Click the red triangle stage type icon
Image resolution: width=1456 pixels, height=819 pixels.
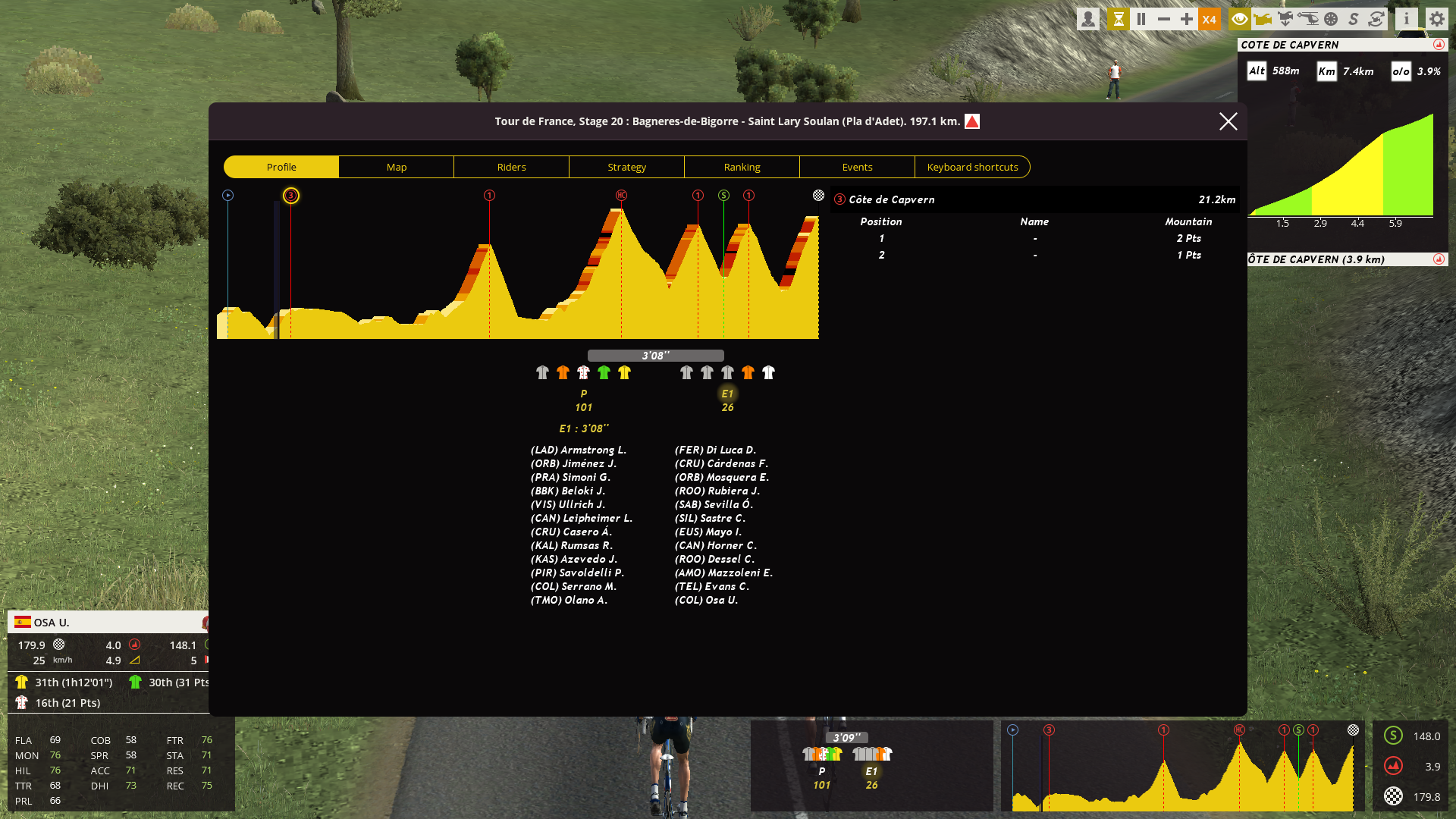coord(972,121)
